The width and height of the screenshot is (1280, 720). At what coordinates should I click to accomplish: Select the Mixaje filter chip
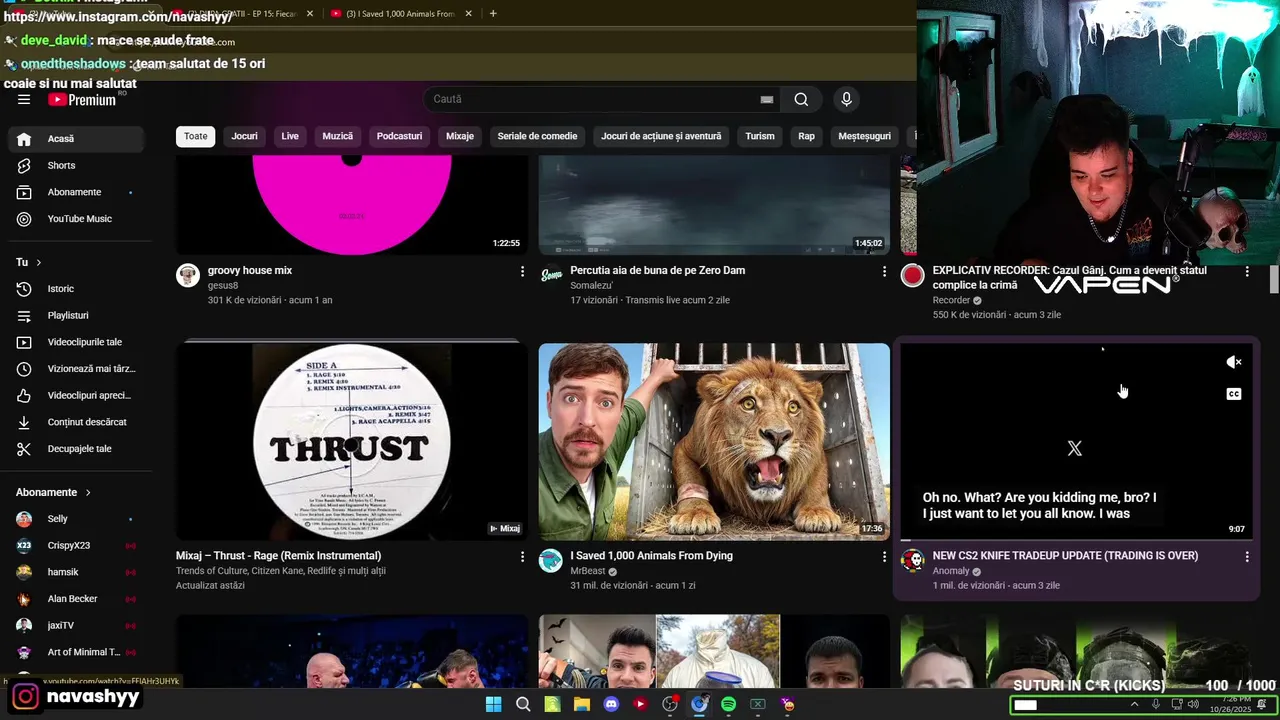[460, 136]
